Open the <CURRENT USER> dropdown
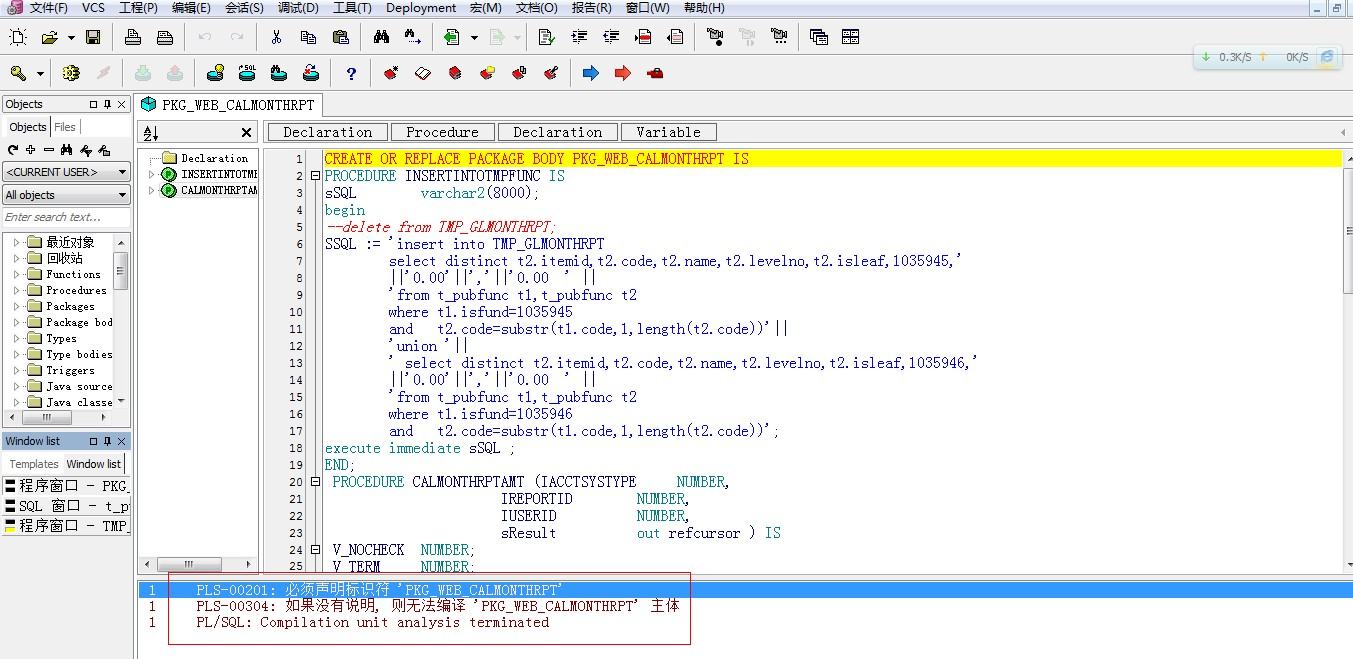Image resolution: width=1353 pixels, height=659 pixels. pyautogui.click(x=67, y=172)
